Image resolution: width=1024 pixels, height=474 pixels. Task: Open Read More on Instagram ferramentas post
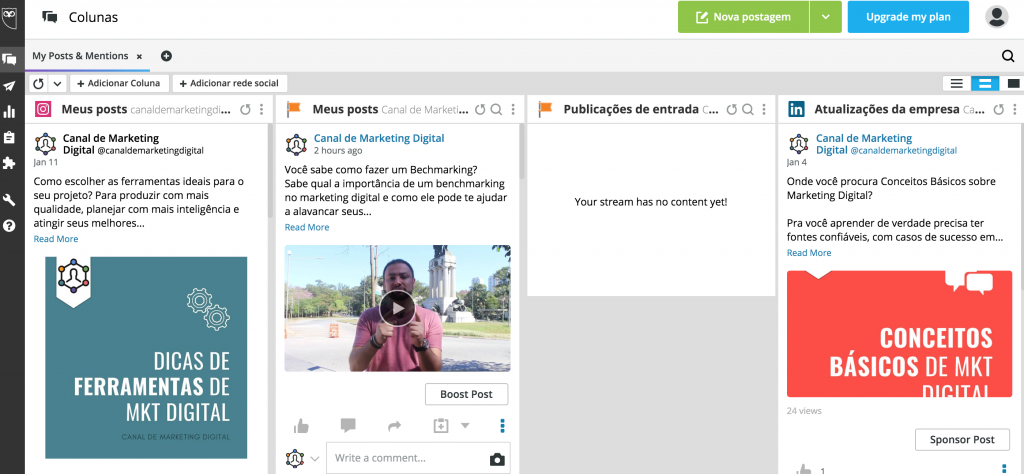point(56,239)
